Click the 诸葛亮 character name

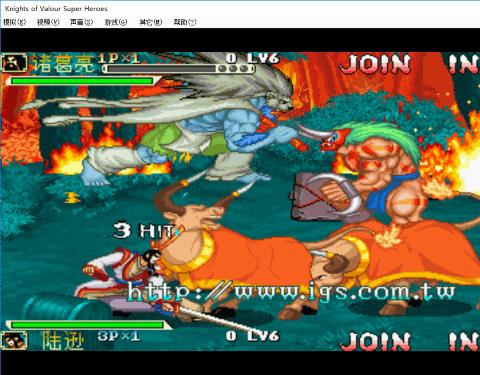pos(63,63)
